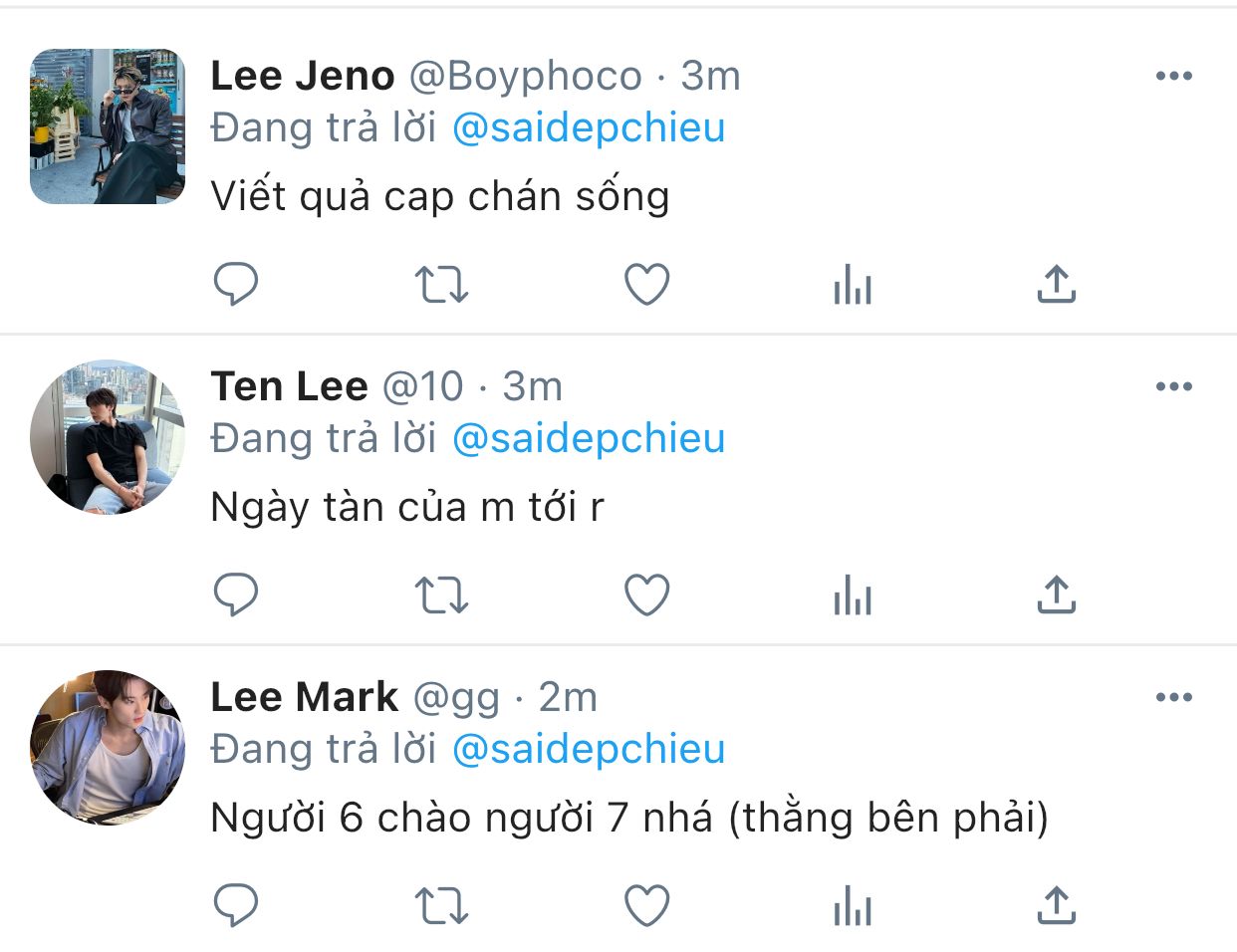Open more options on Lee Jeno's tweet

[1174, 76]
